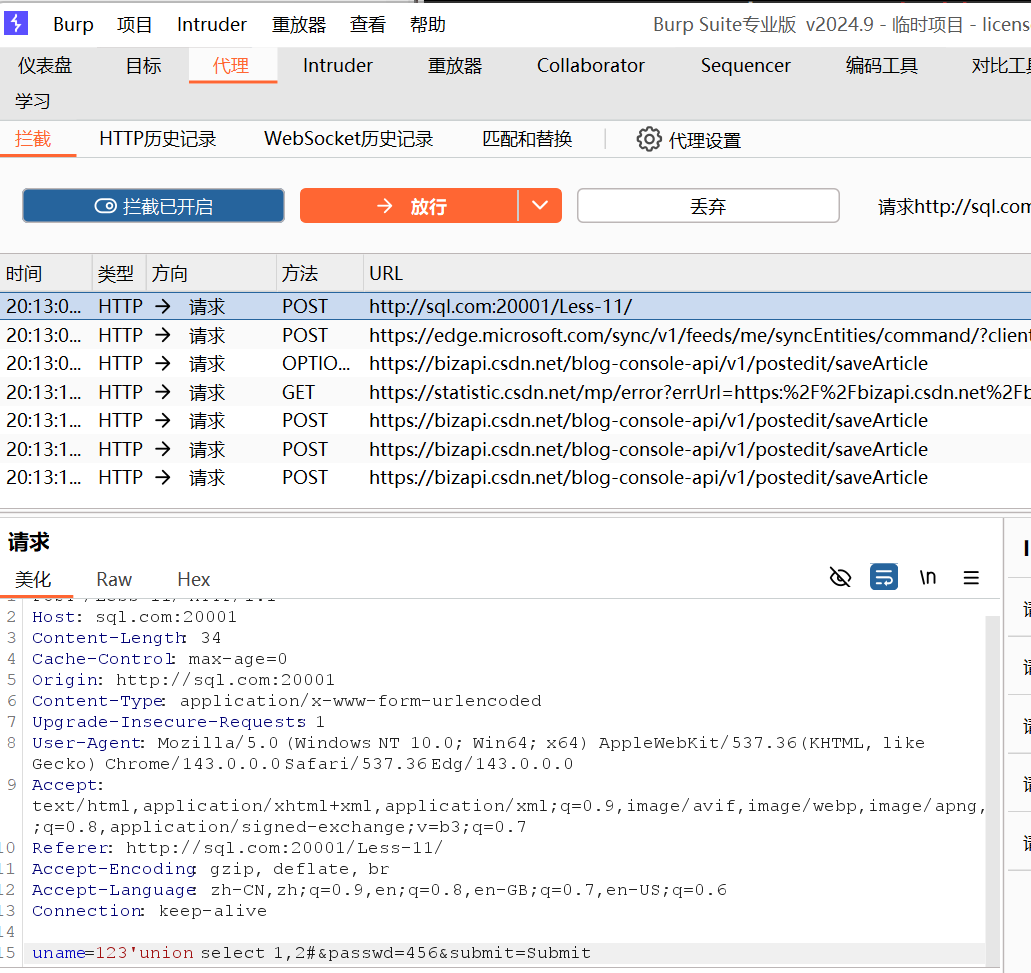Select the sql.com:20001/Less-11/ request row
Viewport: 1031px width, 973px height.
(516, 306)
